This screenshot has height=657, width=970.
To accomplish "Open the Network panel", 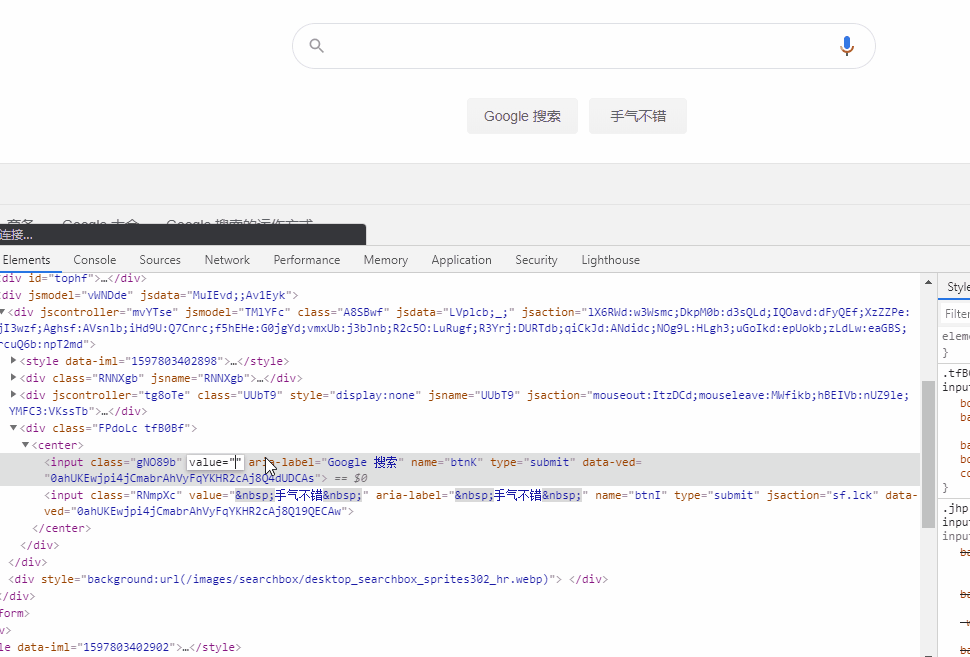I will click(227, 260).
